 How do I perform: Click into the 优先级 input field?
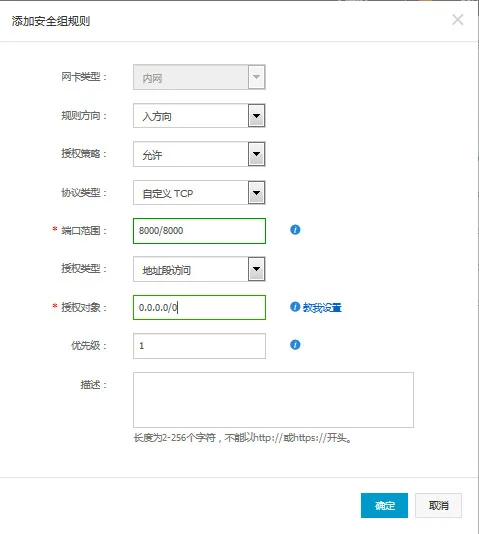click(x=199, y=346)
